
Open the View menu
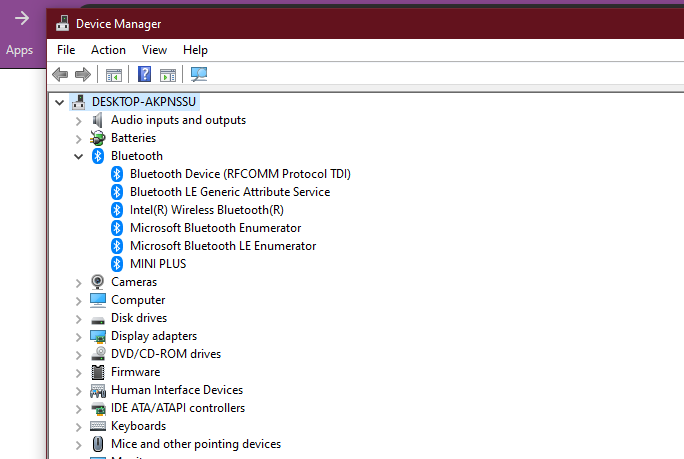154,50
